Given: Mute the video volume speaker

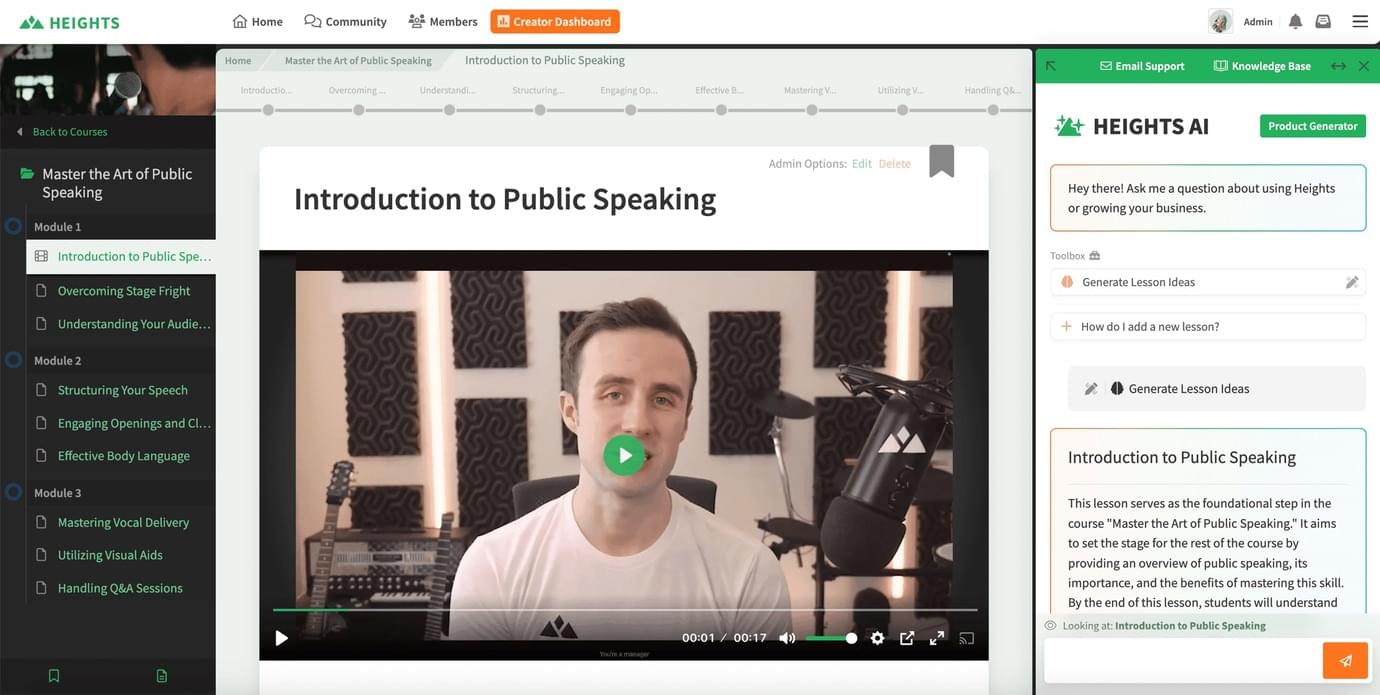Looking at the screenshot, I should point(787,638).
